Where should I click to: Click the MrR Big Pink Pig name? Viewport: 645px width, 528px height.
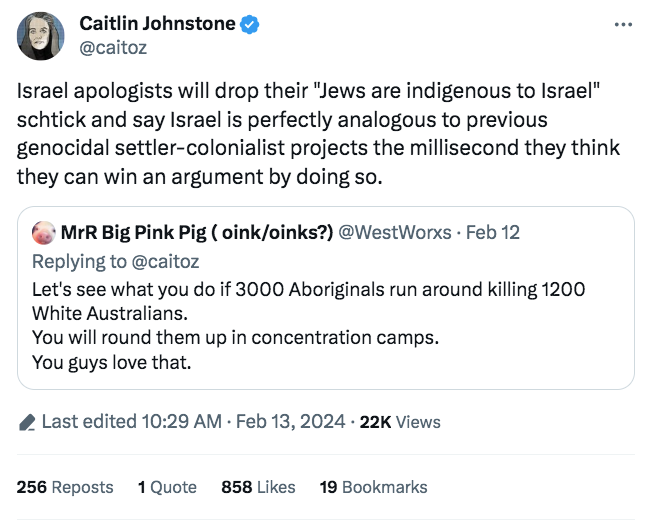pyautogui.click(x=198, y=233)
